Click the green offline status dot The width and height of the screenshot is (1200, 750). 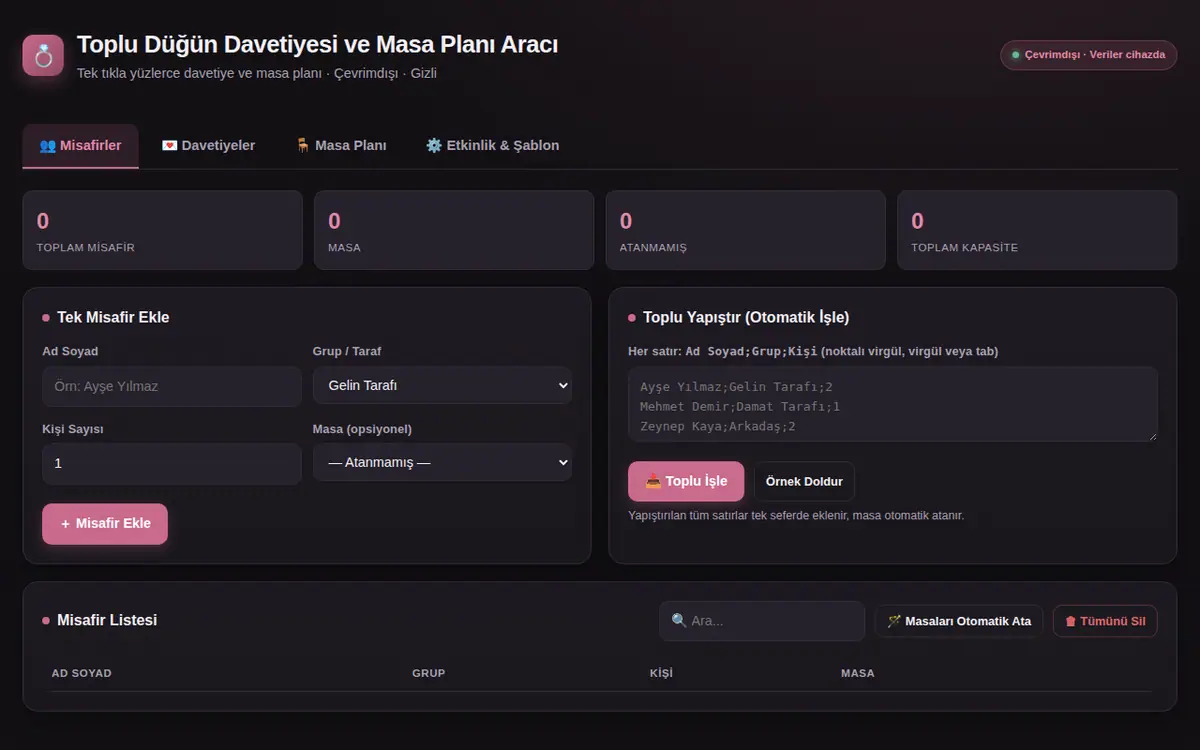pos(1016,55)
